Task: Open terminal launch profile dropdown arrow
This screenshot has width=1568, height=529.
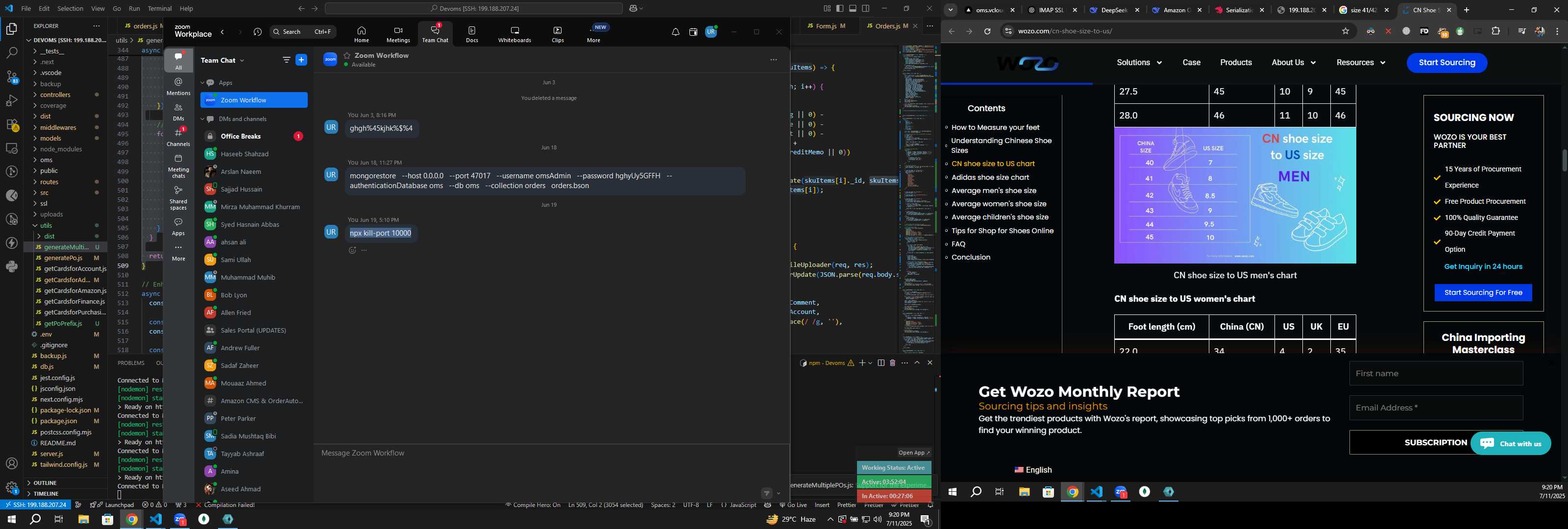Action: pyautogui.click(x=870, y=363)
